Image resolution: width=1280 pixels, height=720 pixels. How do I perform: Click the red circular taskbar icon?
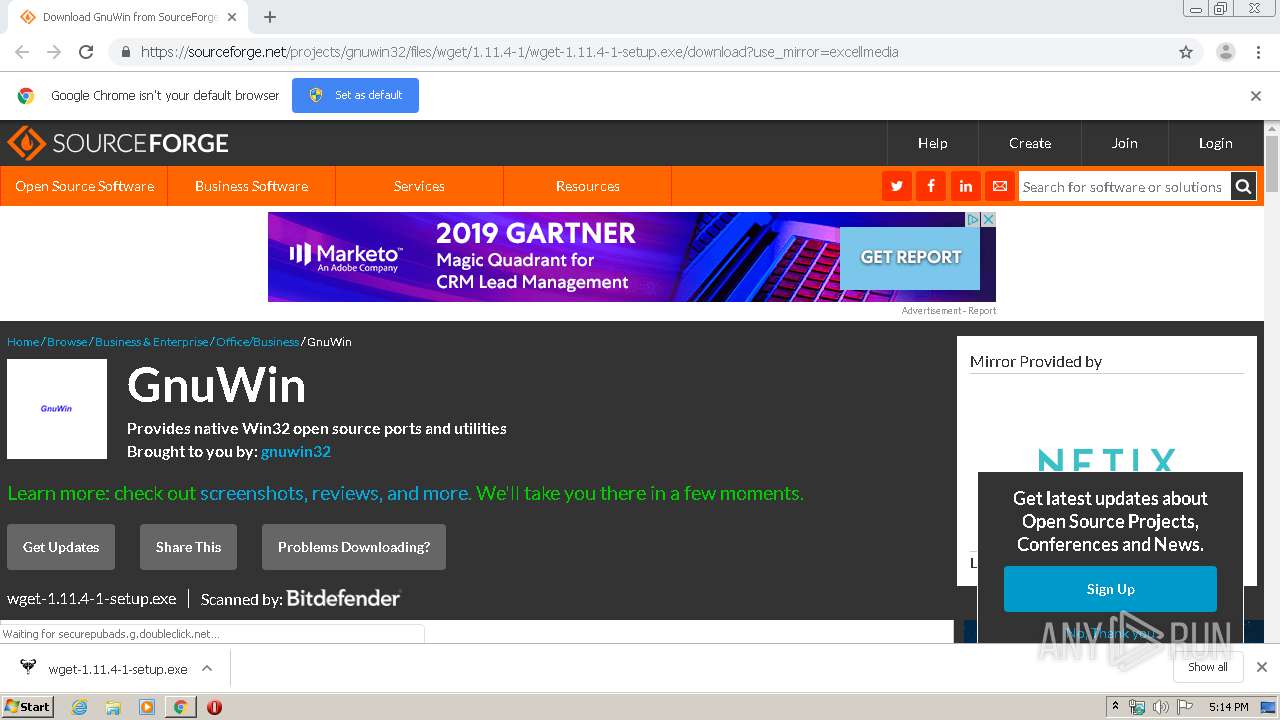coord(214,707)
